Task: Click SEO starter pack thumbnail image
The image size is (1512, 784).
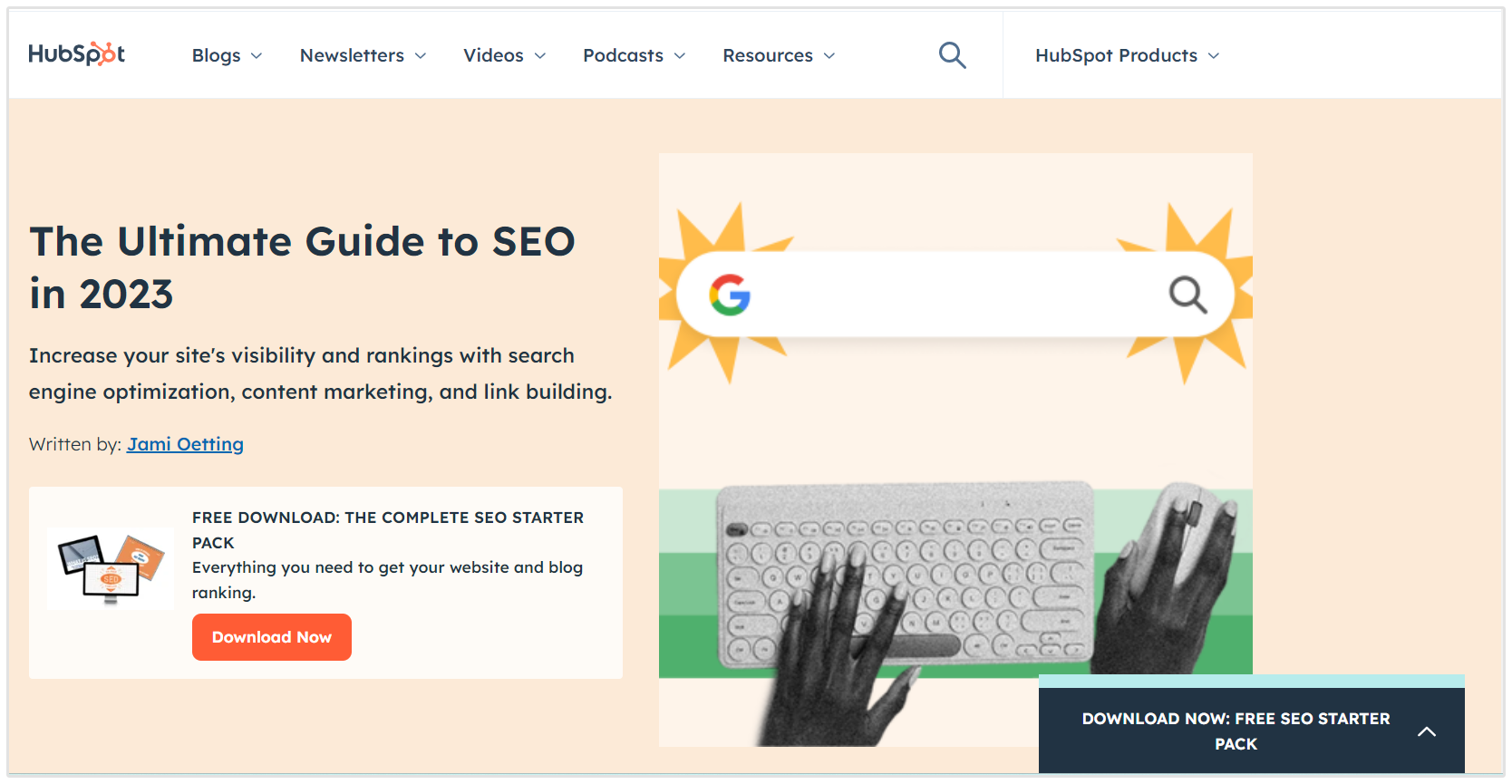Action: click(x=111, y=568)
